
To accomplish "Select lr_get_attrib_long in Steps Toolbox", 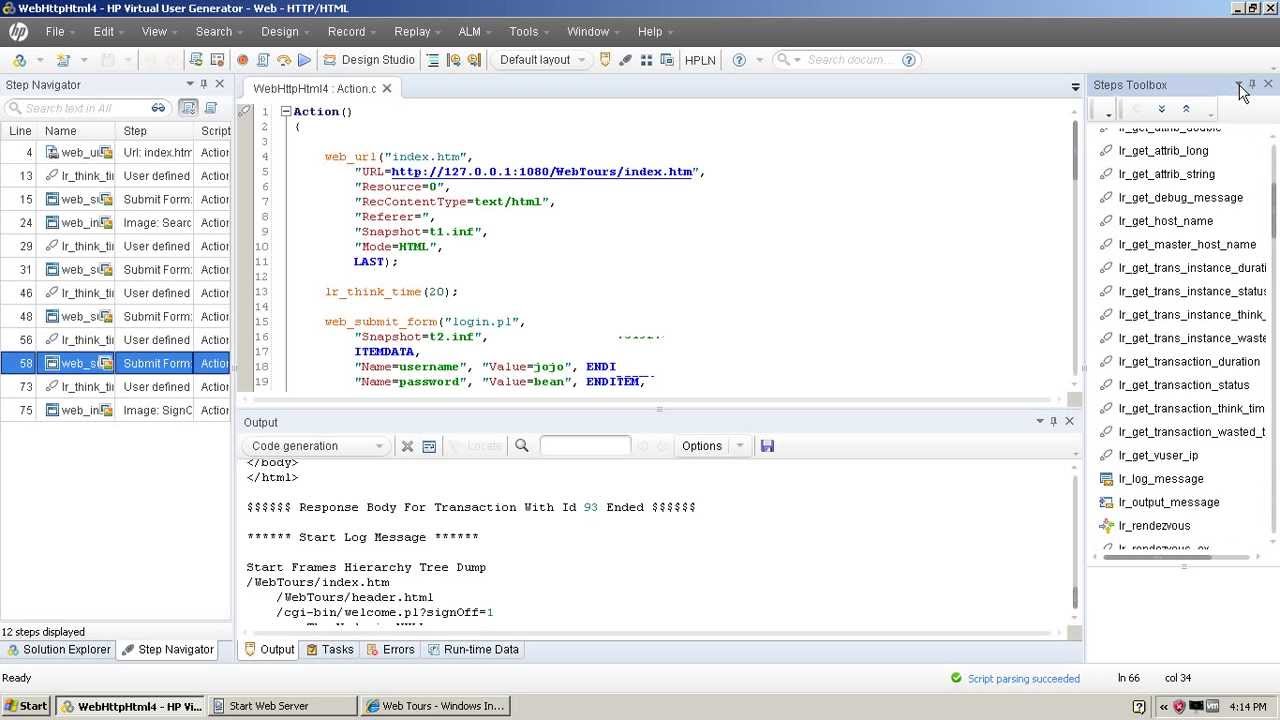I will [1163, 151].
